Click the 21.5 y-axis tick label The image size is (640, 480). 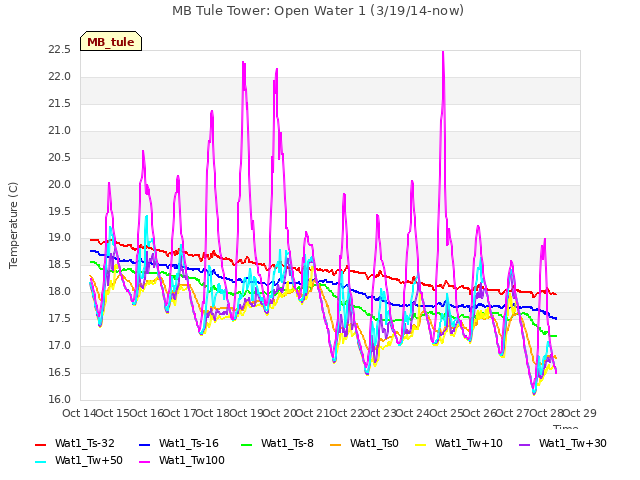(60, 104)
